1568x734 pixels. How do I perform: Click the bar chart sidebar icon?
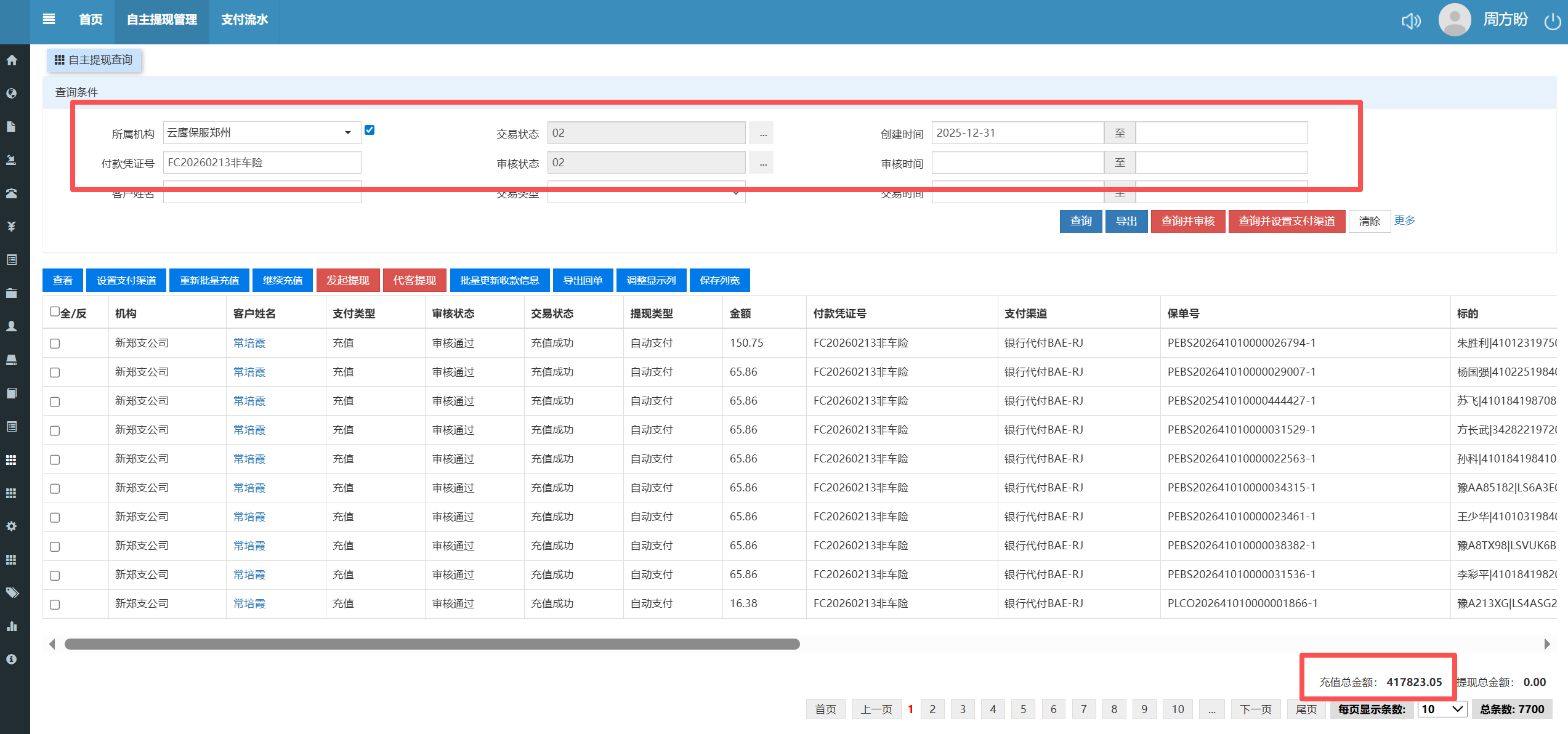pyautogui.click(x=12, y=626)
